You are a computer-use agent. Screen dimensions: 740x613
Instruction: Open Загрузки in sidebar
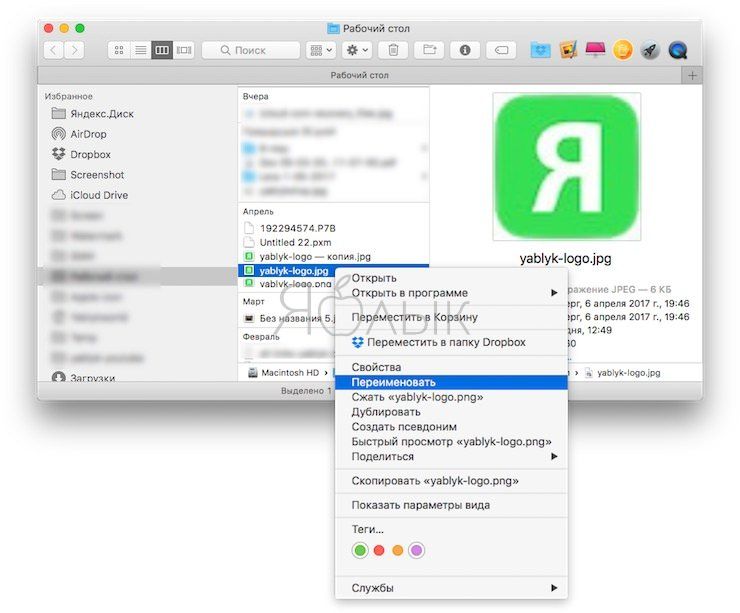click(84, 378)
